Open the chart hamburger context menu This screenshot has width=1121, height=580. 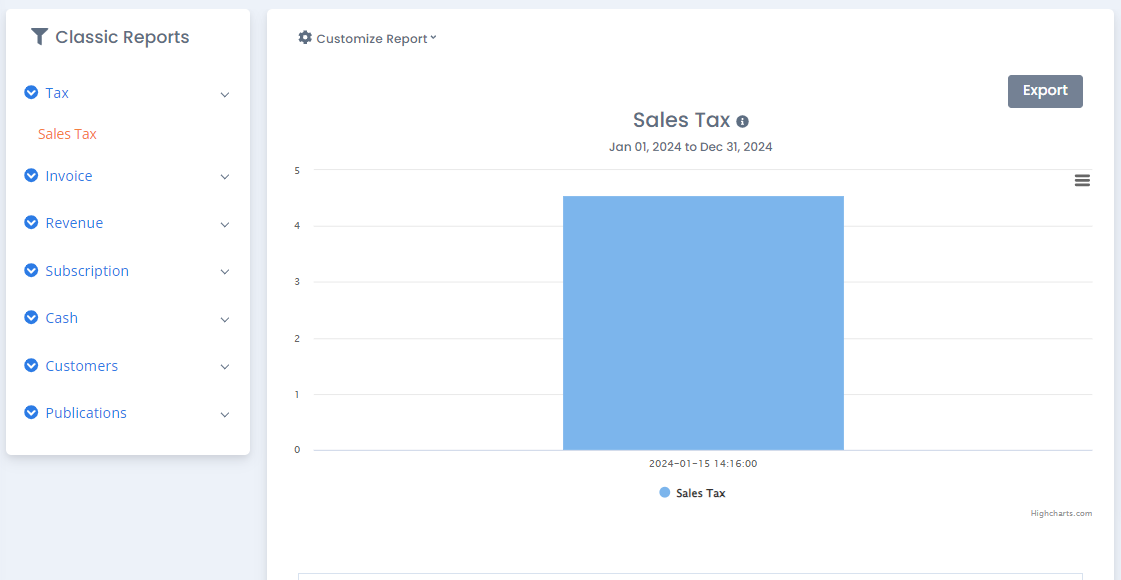tap(1082, 180)
